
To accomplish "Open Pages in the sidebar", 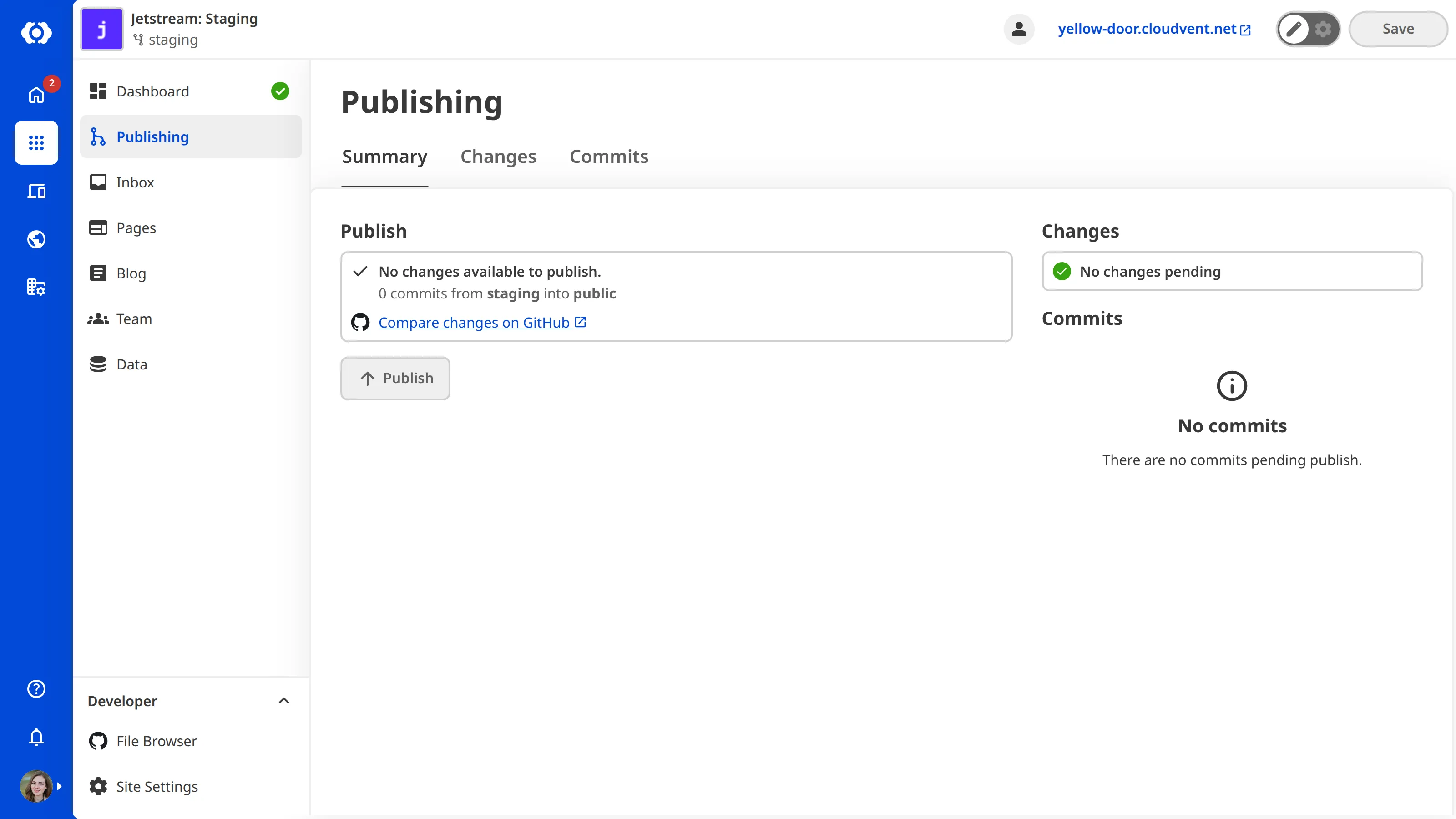I will (x=191, y=228).
